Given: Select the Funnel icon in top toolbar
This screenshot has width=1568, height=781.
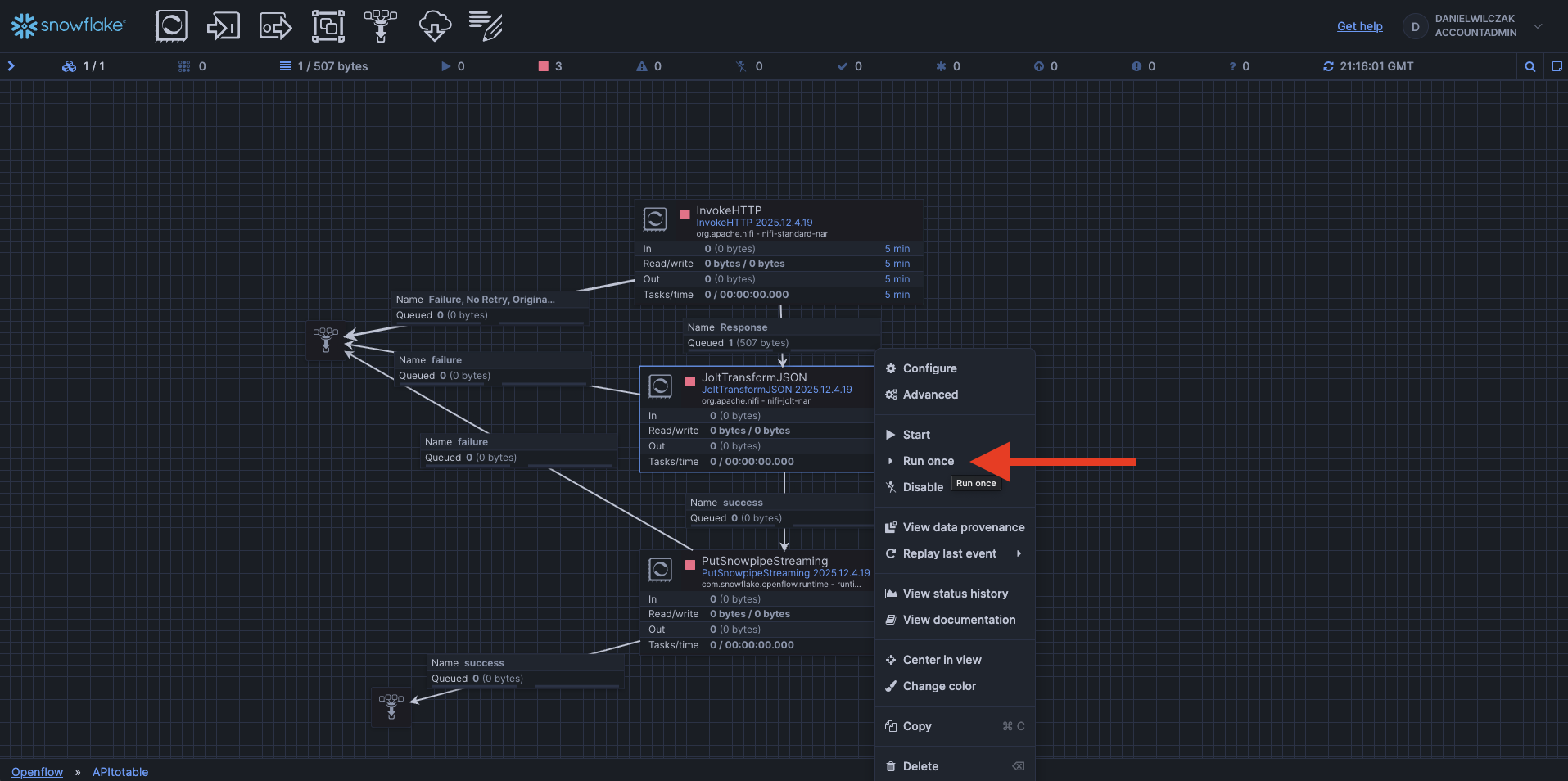Looking at the screenshot, I should coord(381,26).
